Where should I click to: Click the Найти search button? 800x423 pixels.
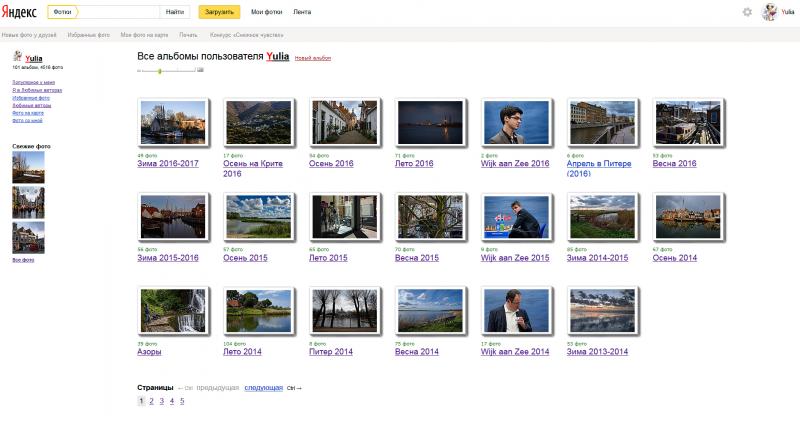tap(174, 12)
